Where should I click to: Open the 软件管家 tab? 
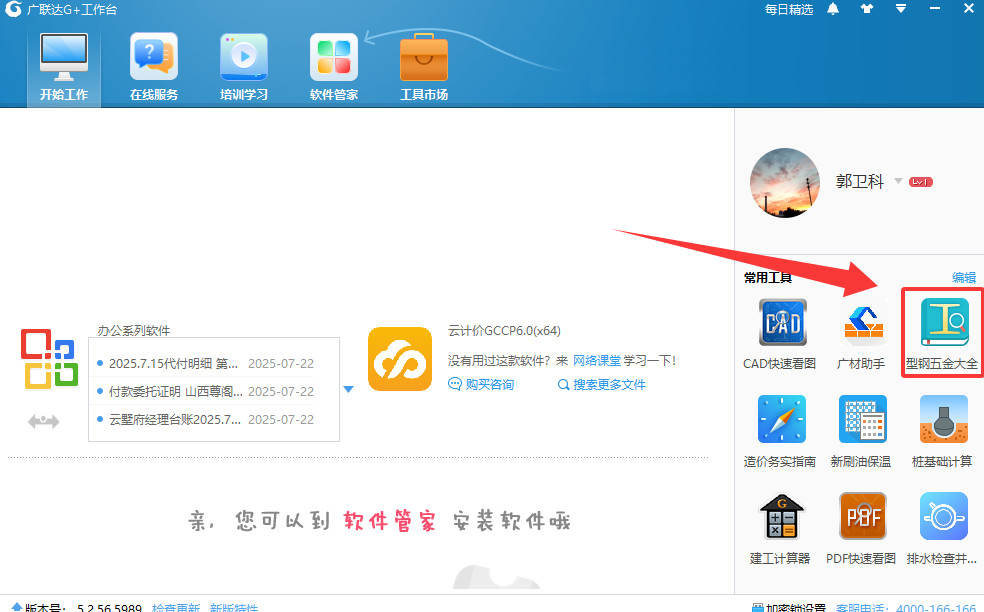click(334, 68)
